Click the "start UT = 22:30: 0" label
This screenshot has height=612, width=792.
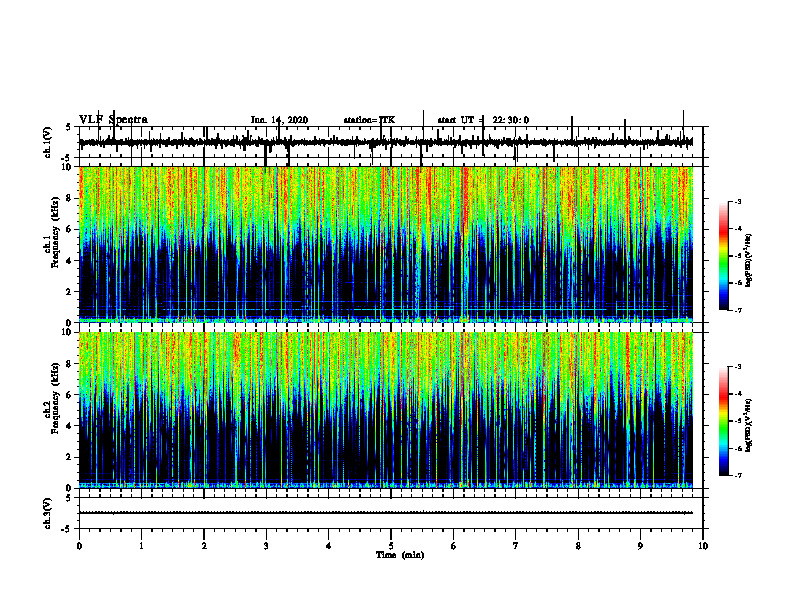pos(483,120)
